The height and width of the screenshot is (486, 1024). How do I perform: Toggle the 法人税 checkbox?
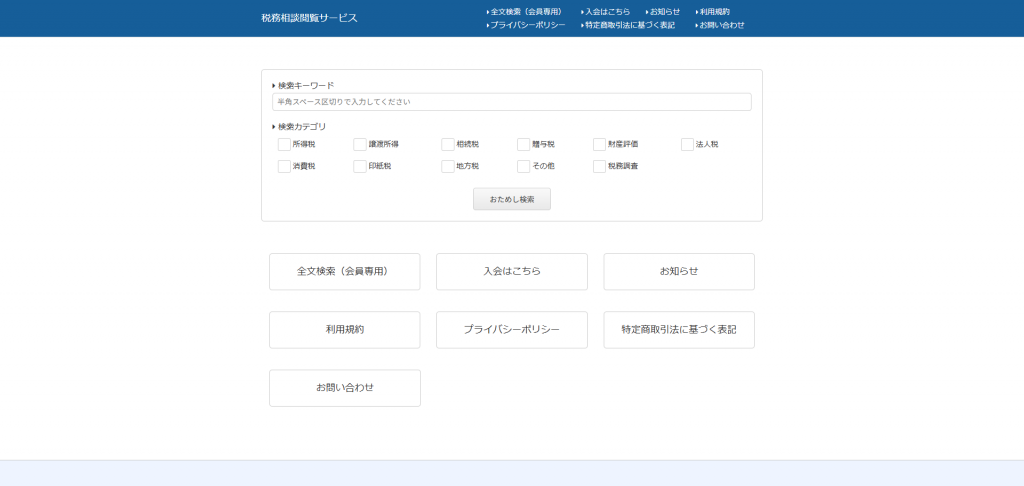687,144
